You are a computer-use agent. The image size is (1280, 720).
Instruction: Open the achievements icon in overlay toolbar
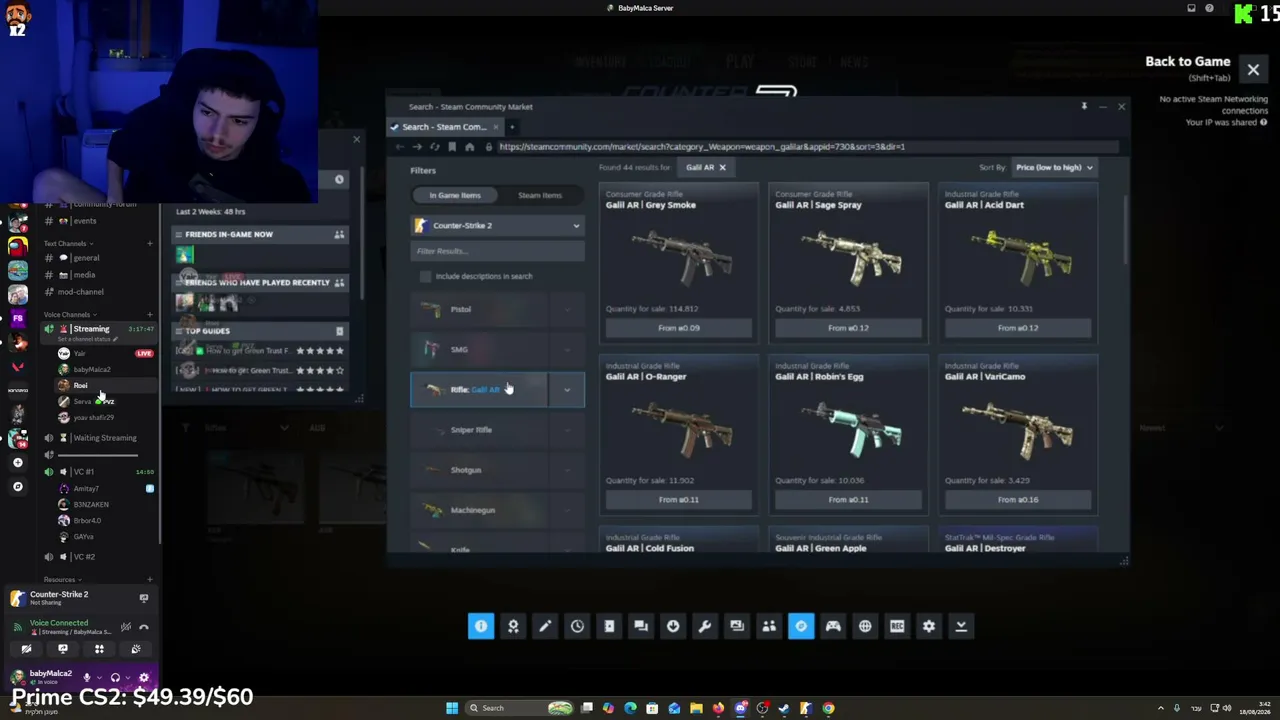click(x=513, y=626)
